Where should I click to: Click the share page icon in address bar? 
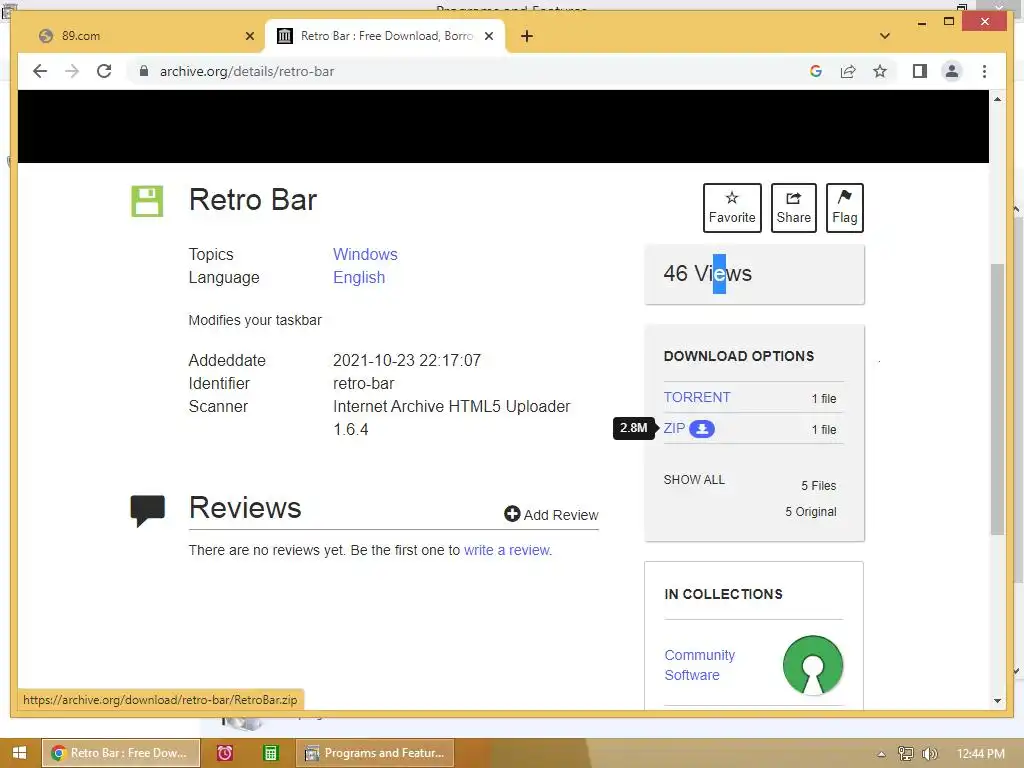point(848,71)
